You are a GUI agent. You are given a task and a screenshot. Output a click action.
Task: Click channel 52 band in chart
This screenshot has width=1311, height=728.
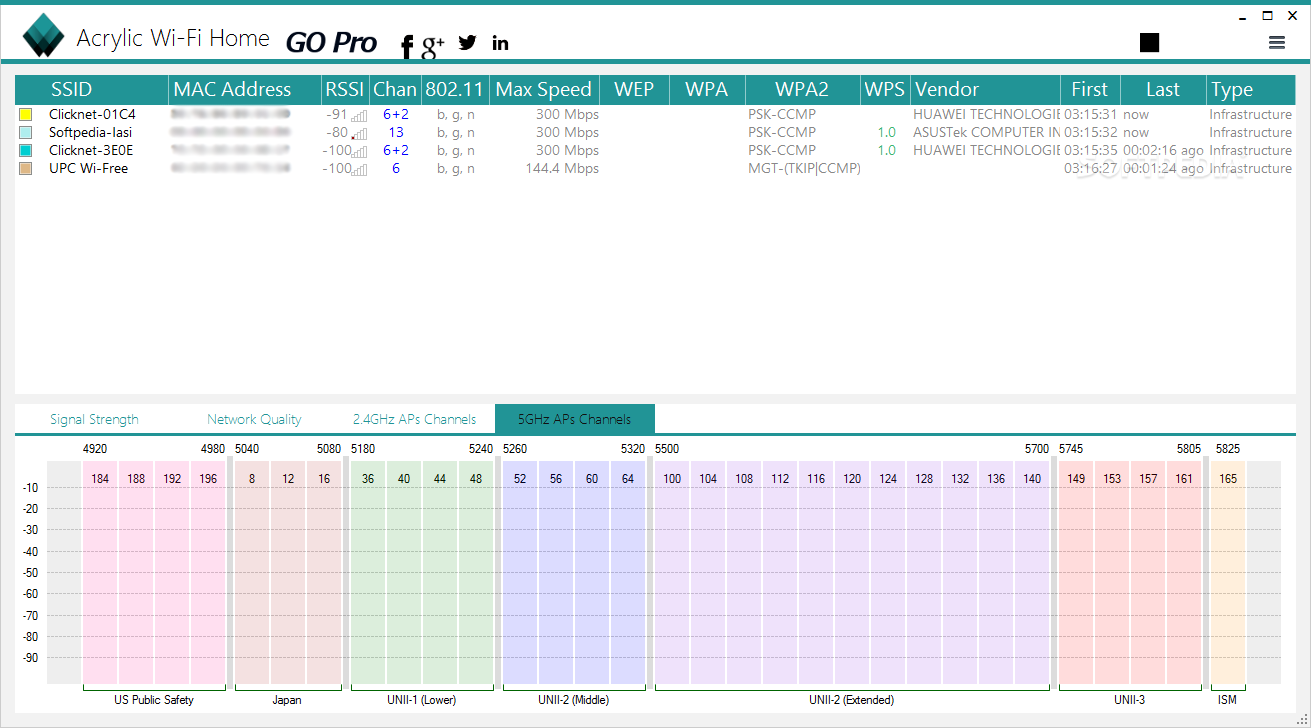520,572
